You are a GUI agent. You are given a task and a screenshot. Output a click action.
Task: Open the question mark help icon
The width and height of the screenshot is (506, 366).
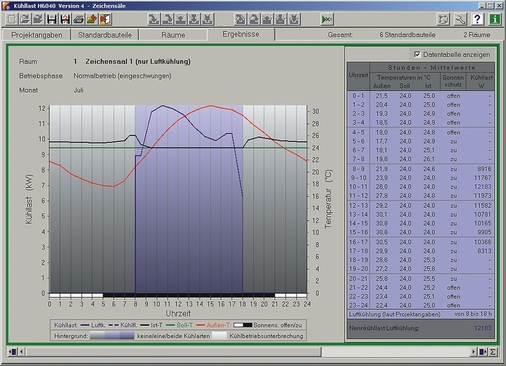477,19
